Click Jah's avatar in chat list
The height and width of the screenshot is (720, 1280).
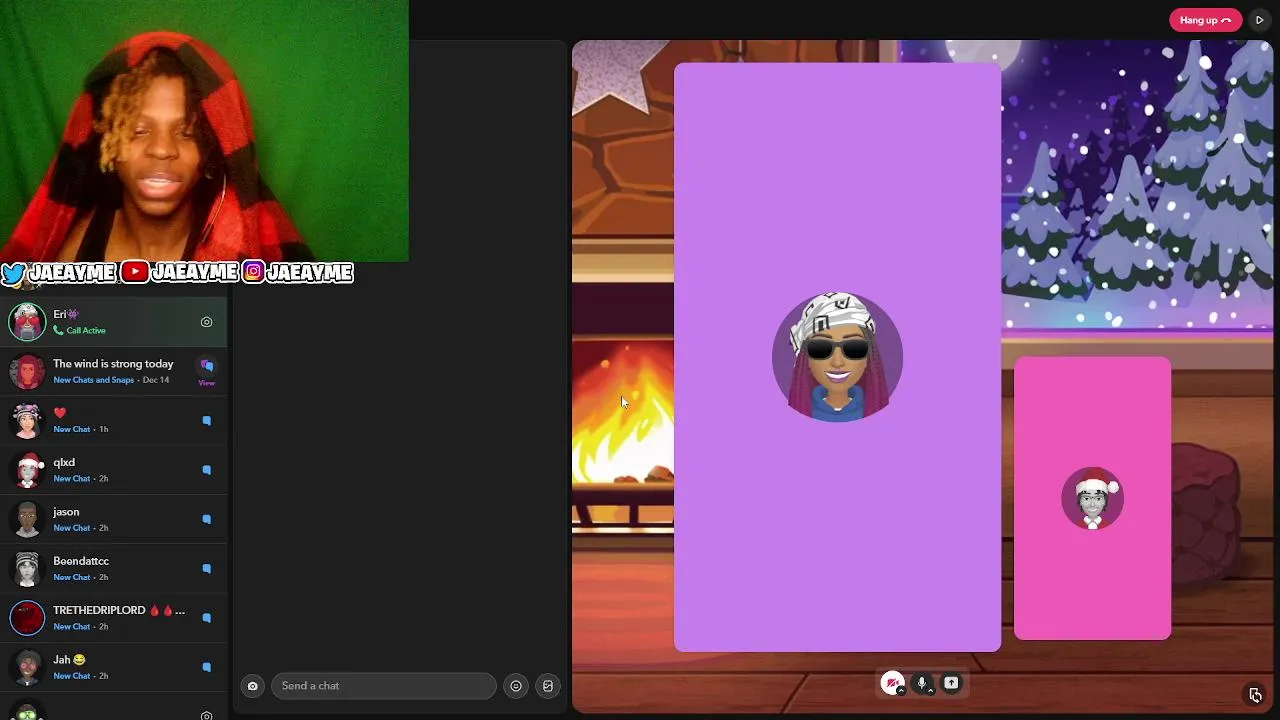point(27,667)
